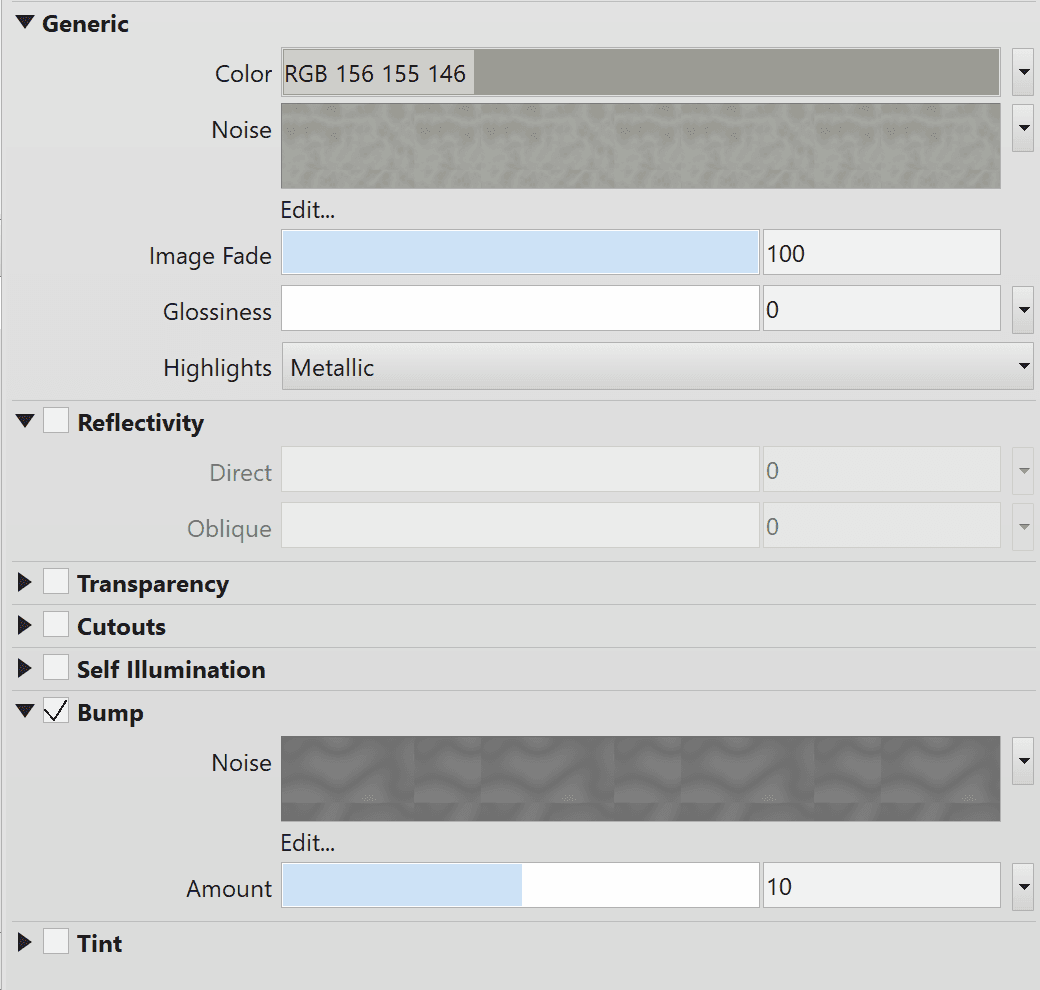Expand the Cutouts section
Image resolution: width=1040 pixels, height=990 pixels.
click(24, 627)
